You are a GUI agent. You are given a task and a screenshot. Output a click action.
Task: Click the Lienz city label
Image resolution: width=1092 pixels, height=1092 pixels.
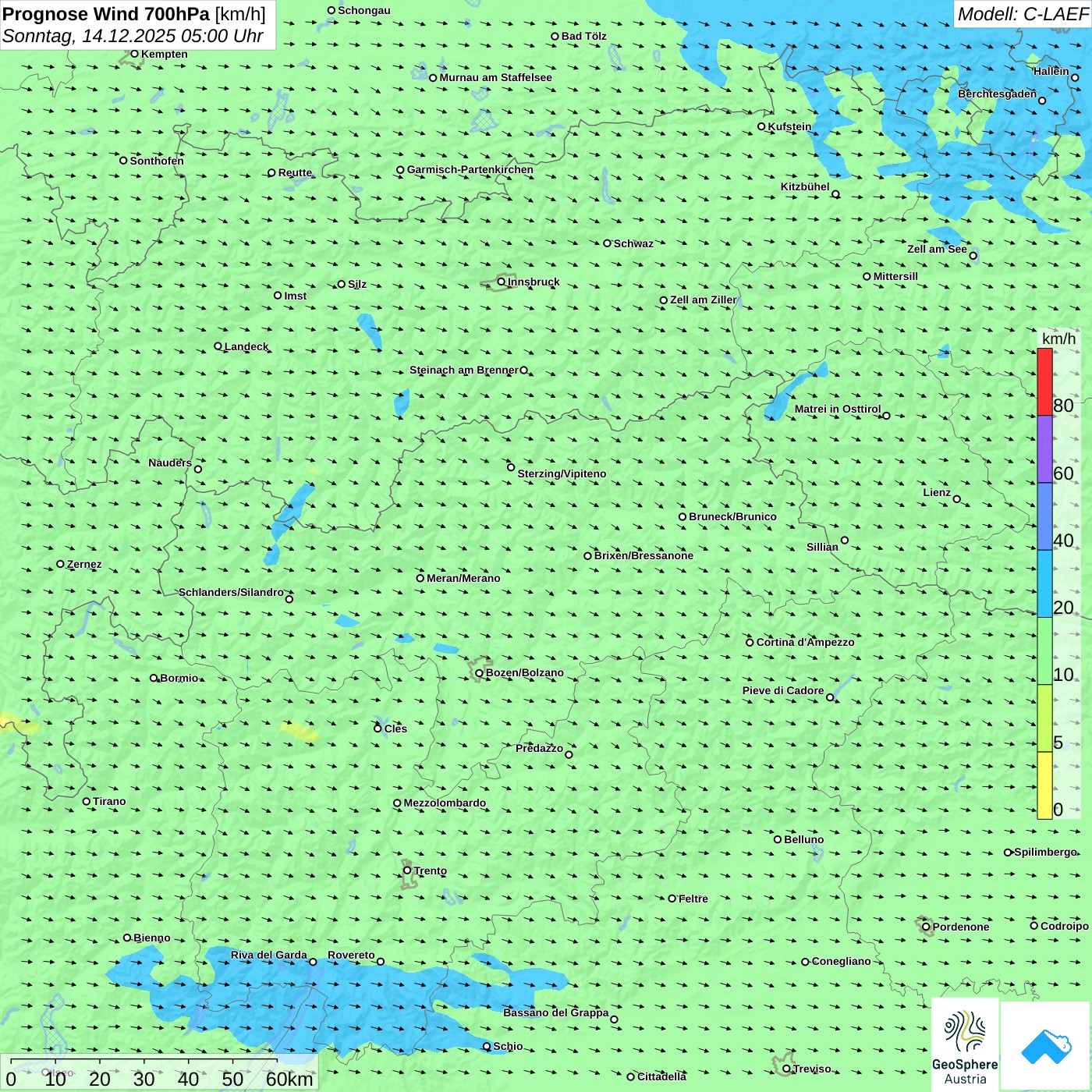(937, 492)
